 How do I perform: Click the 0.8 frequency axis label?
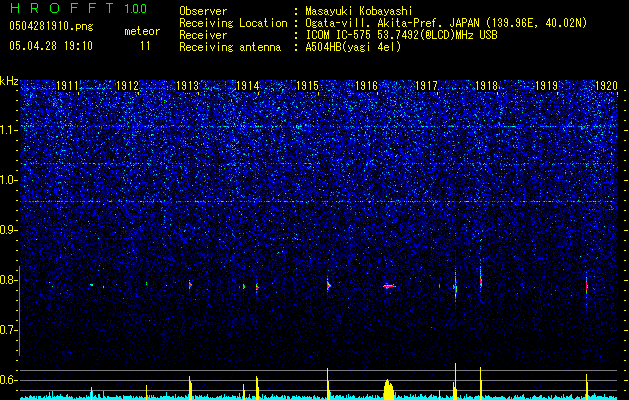[9, 280]
